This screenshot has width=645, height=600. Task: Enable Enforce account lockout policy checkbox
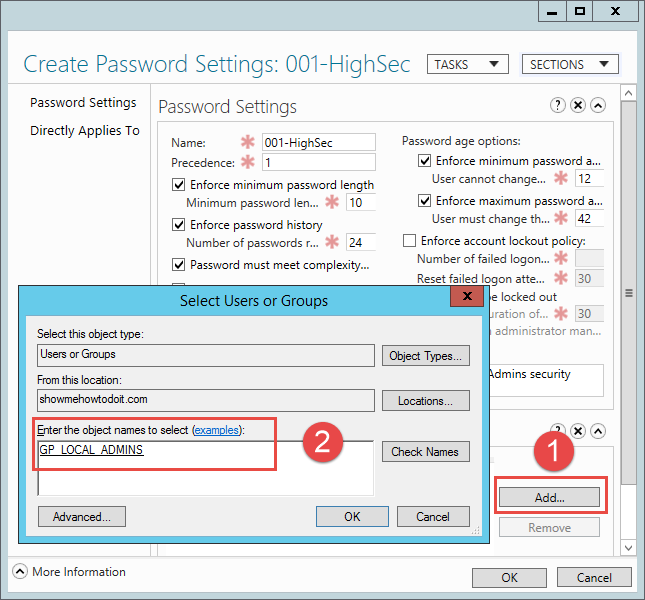click(409, 241)
